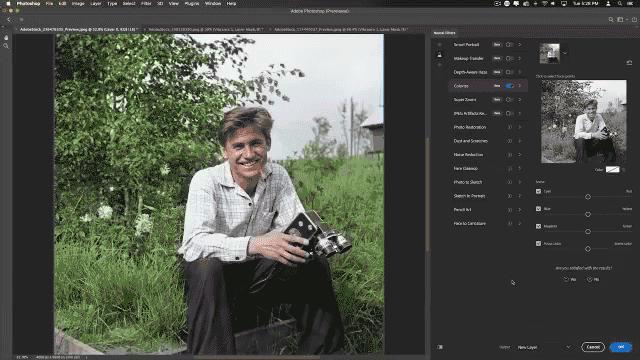Viewport: 640px width, 360px height.
Task: Open the face thumbnail selector chevron
Action: coord(565,53)
